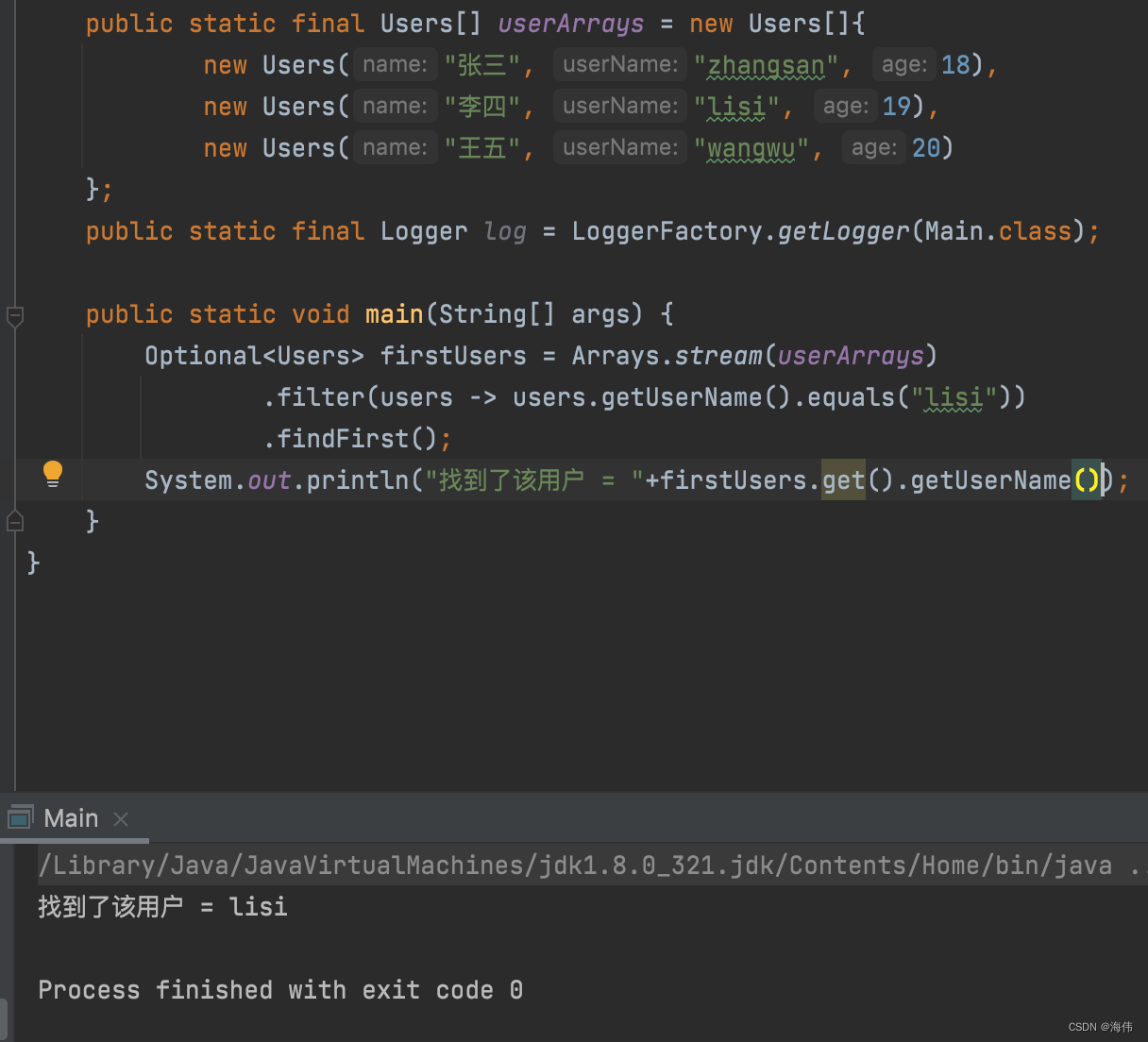Click Main.class argument in getLogger
Screen dimensions: 1148x1042
pyautogui.click(x=998, y=231)
